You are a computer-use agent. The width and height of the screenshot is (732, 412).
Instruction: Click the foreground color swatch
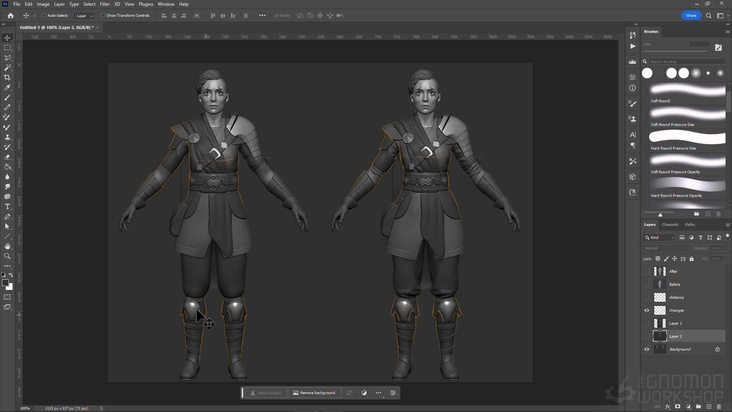tap(6, 283)
